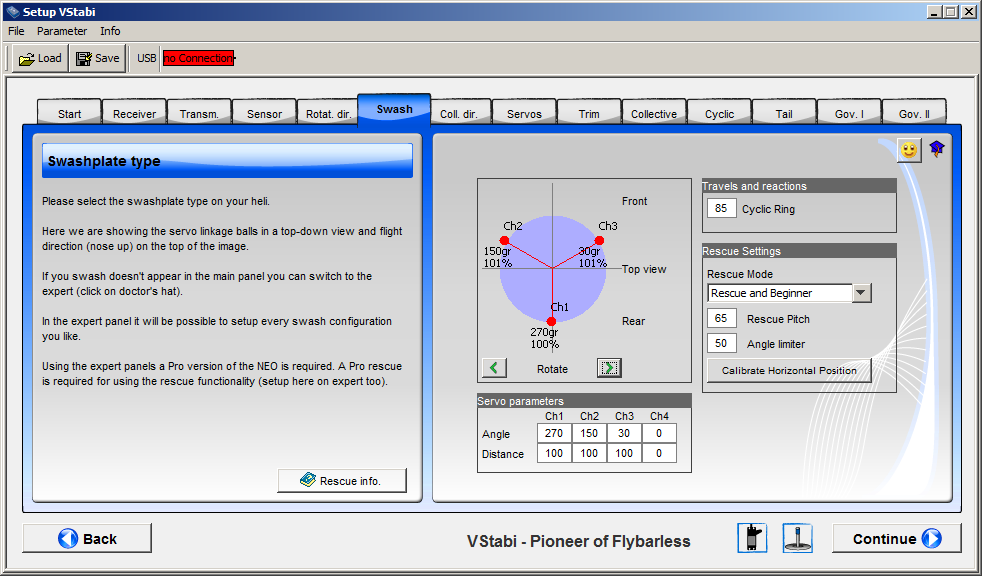Image resolution: width=982 pixels, height=576 pixels.
Task: Click the Ch2 Distance field
Action: click(x=589, y=453)
